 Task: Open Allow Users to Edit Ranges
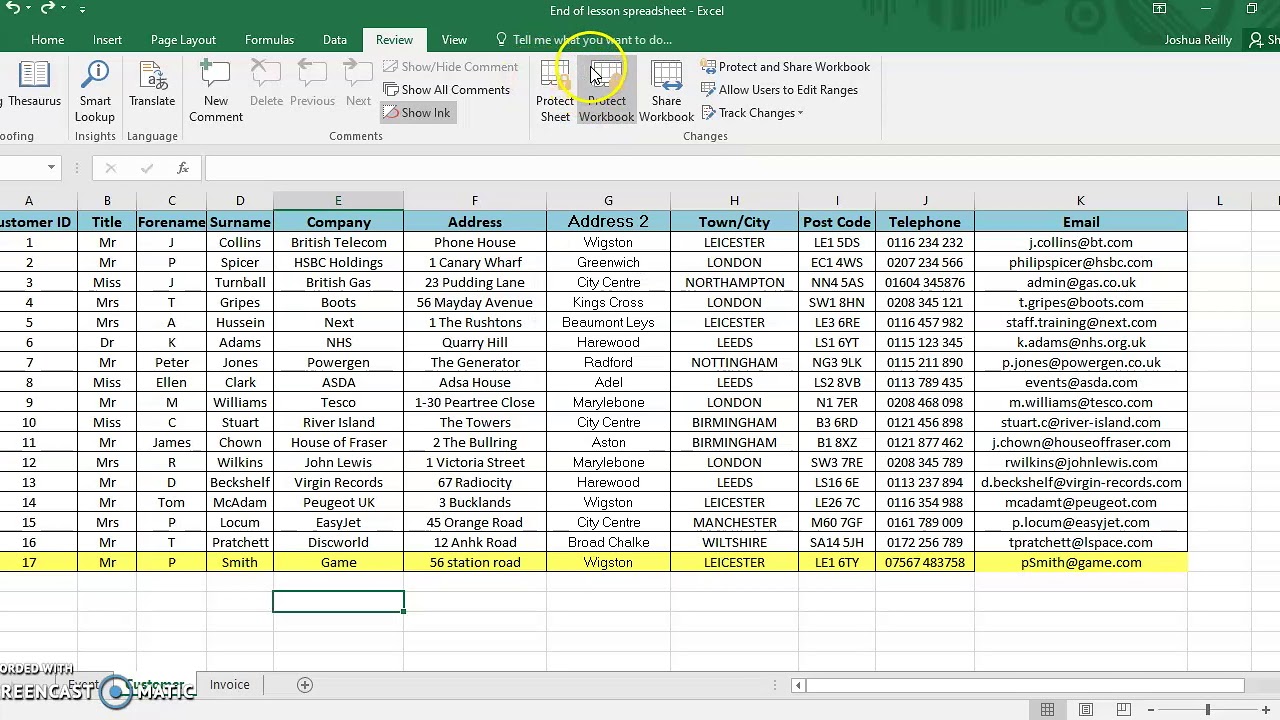pos(779,90)
